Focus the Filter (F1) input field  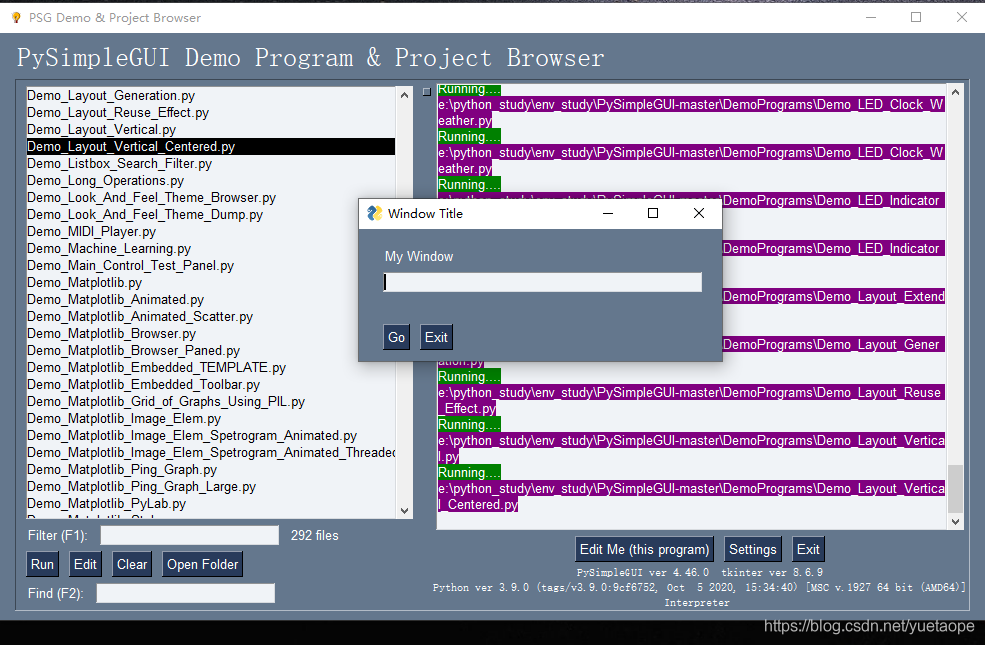click(x=190, y=535)
